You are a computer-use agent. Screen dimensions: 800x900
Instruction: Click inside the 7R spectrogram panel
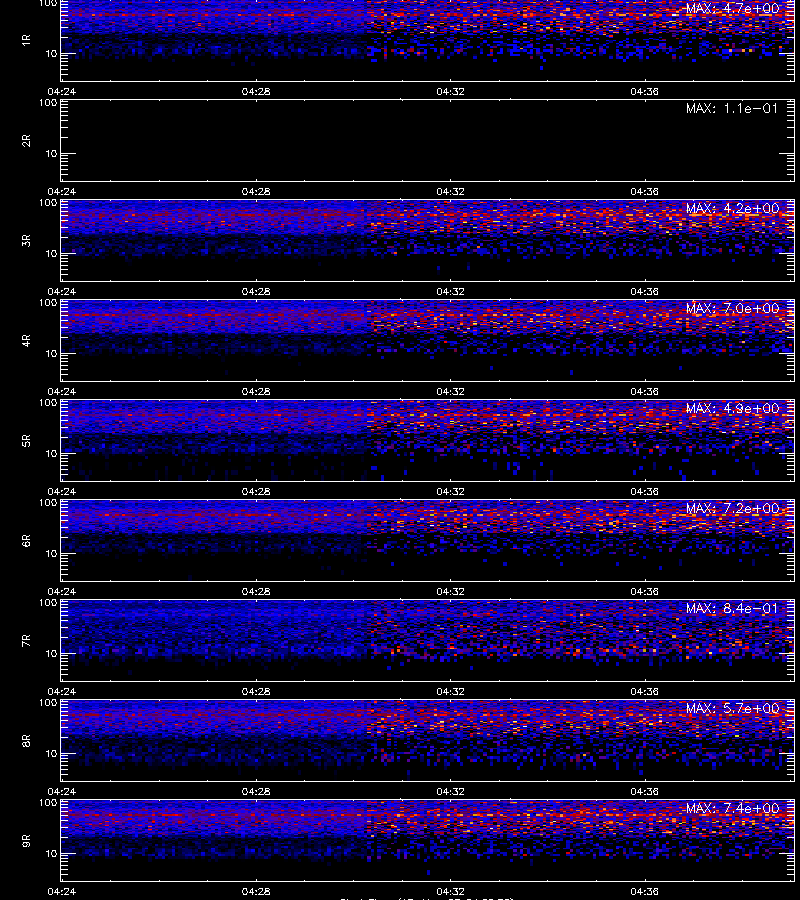pos(428,640)
